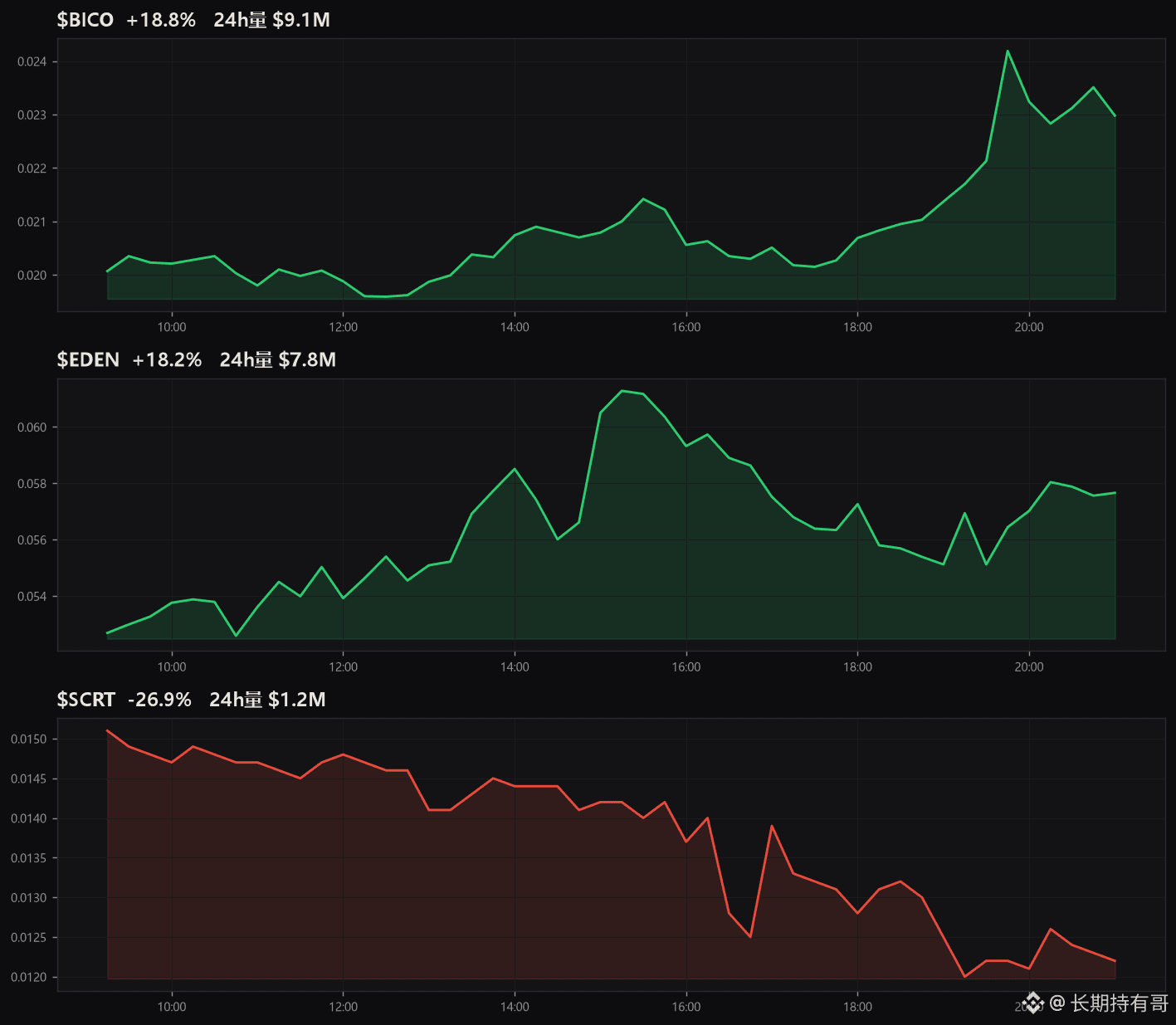This screenshot has width=1176, height=1025.
Task: Select 16:00 on the BICO chart axis
Action: [686, 327]
